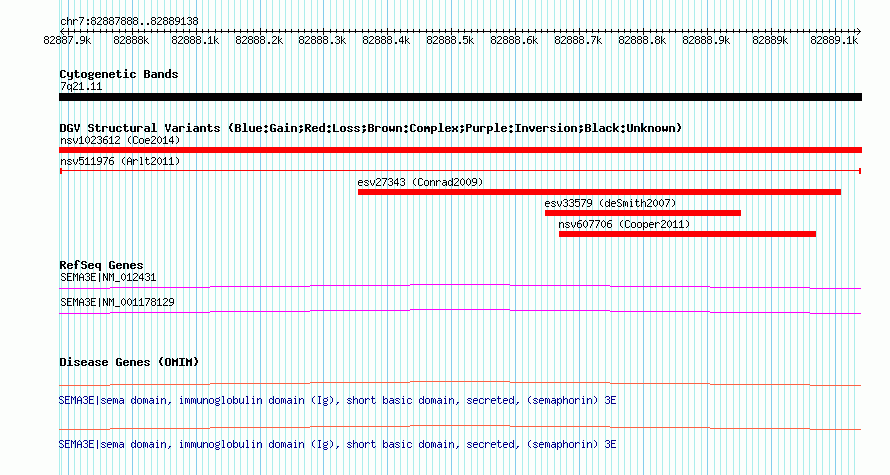The image size is (890, 475).
Task: Select the first orange OMIM SEMA3E gene line
Action: tap(460, 384)
